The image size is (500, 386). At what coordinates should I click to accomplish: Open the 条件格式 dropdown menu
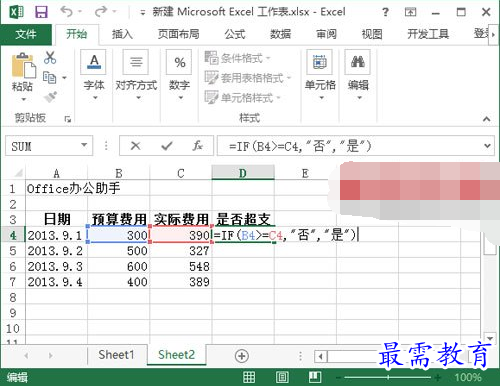pos(237,58)
